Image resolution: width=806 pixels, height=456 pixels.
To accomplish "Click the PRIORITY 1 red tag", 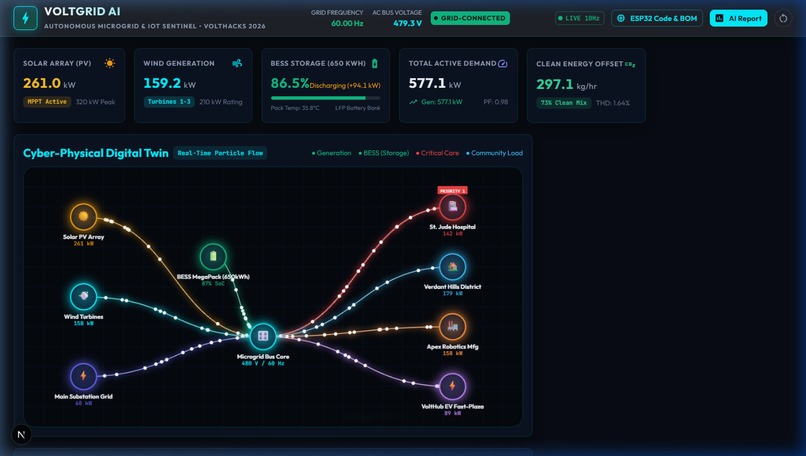I will pos(452,190).
